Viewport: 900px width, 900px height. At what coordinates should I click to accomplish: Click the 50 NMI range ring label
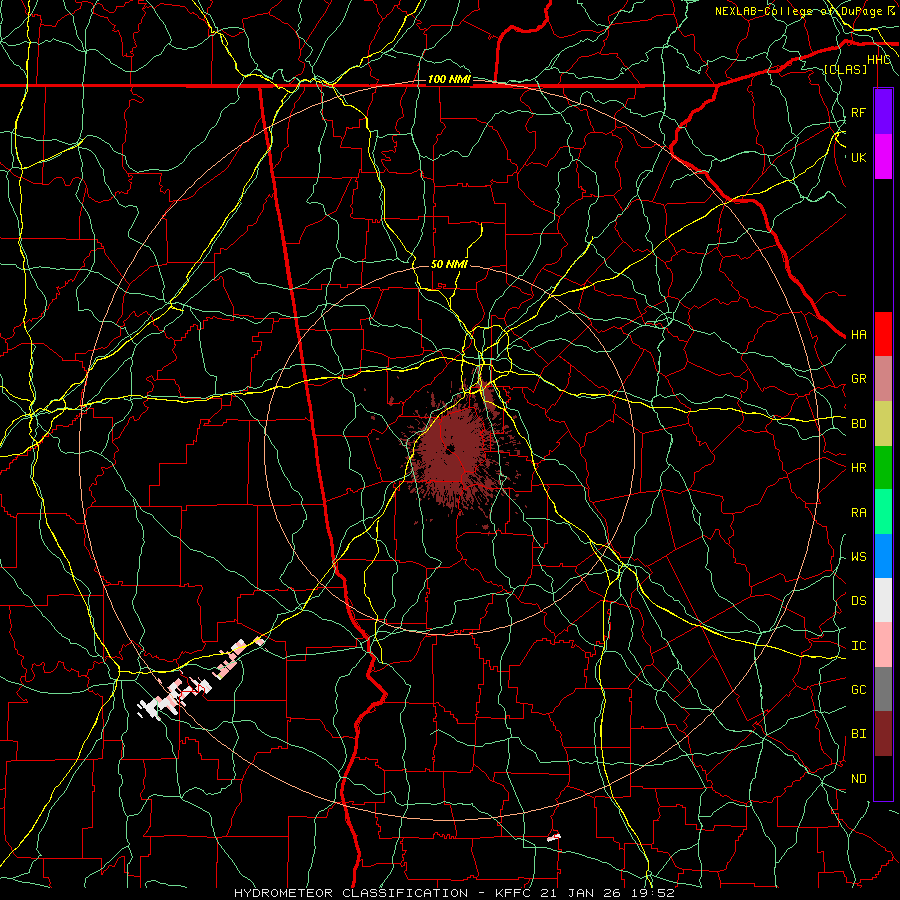coord(449,264)
